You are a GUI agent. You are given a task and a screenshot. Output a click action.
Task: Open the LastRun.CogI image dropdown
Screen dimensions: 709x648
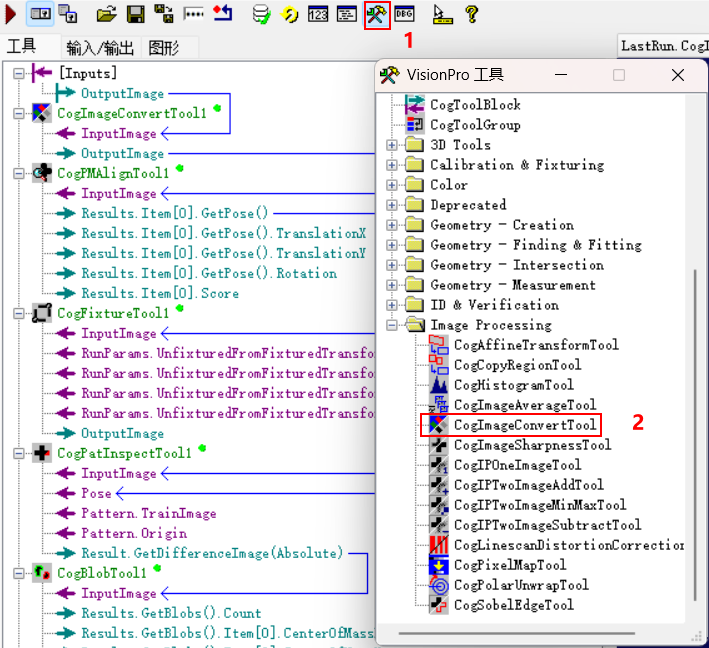(663, 46)
